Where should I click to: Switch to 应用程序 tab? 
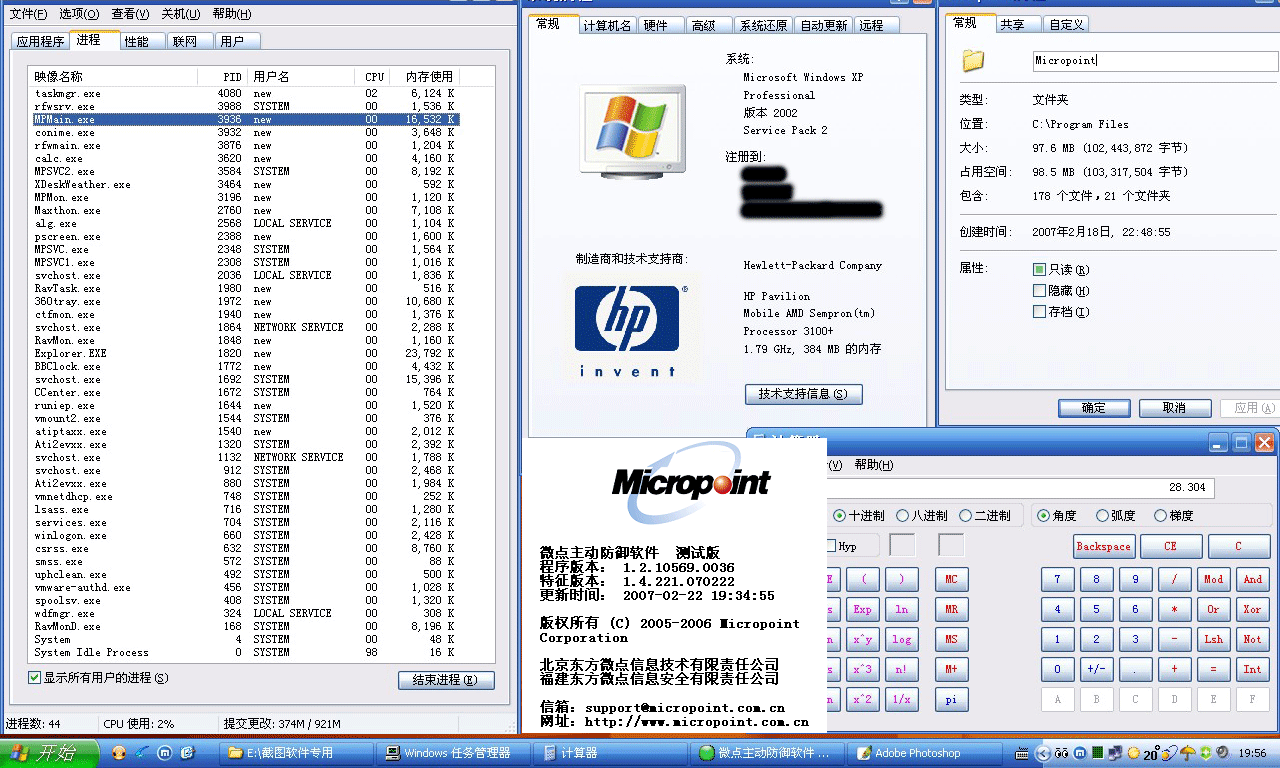pos(40,41)
